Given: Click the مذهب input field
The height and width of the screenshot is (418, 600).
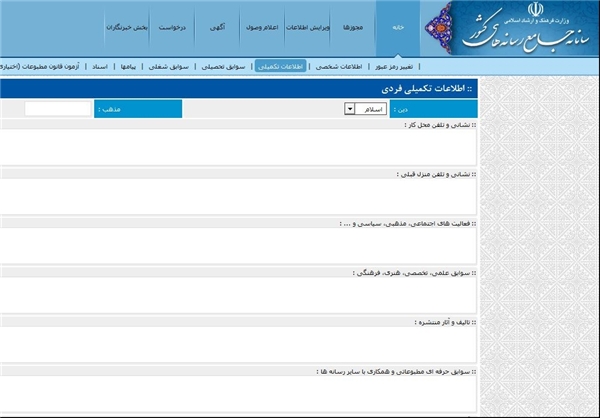Looking at the screenshot, I should (x=58, y=109).
